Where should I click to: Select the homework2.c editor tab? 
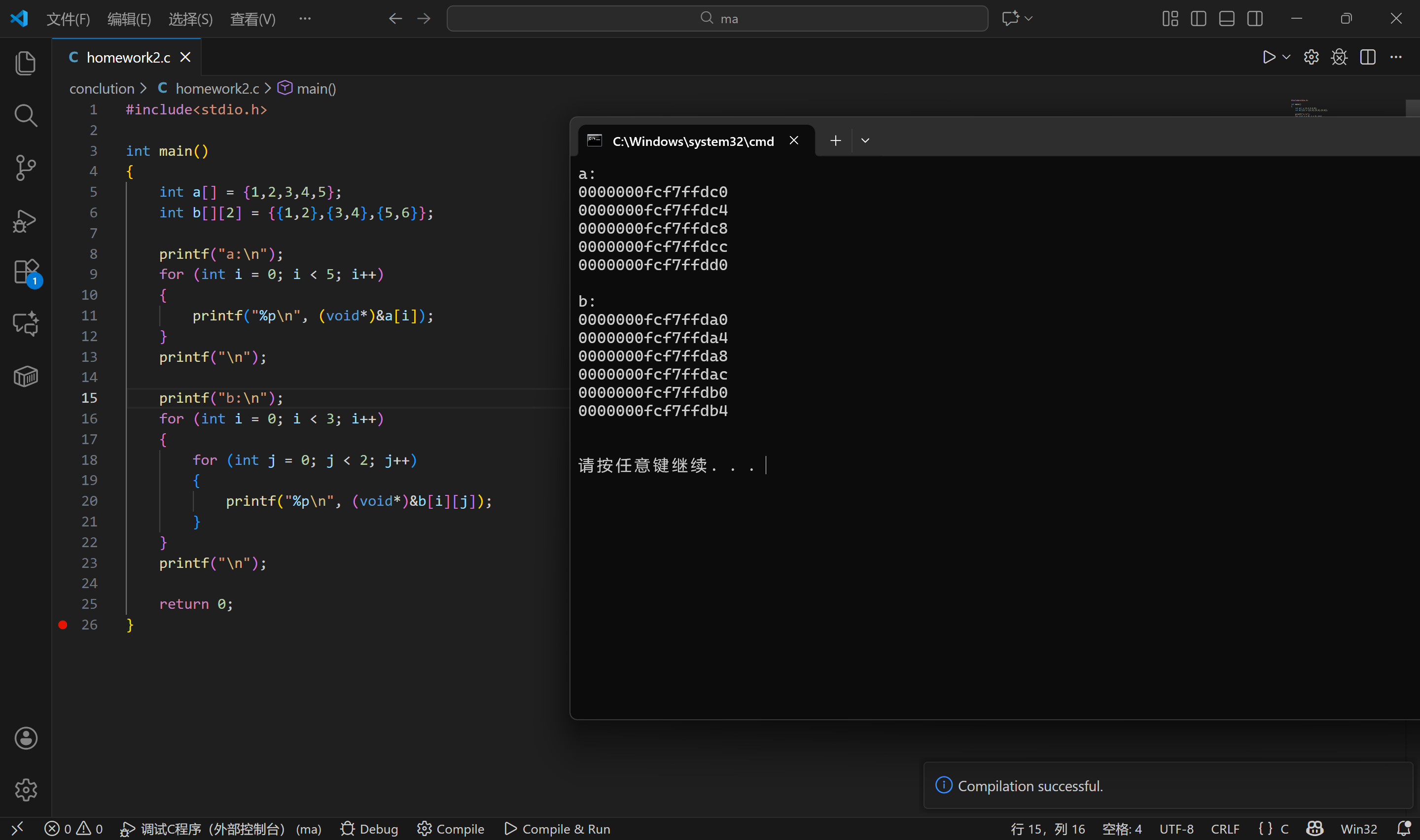click(128, 57)
